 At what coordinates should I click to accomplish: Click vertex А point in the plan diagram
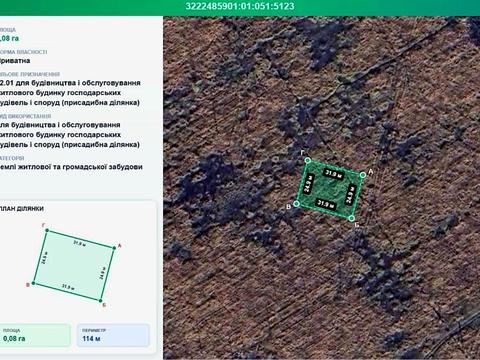pyautogui.click(x=115, y=247)
